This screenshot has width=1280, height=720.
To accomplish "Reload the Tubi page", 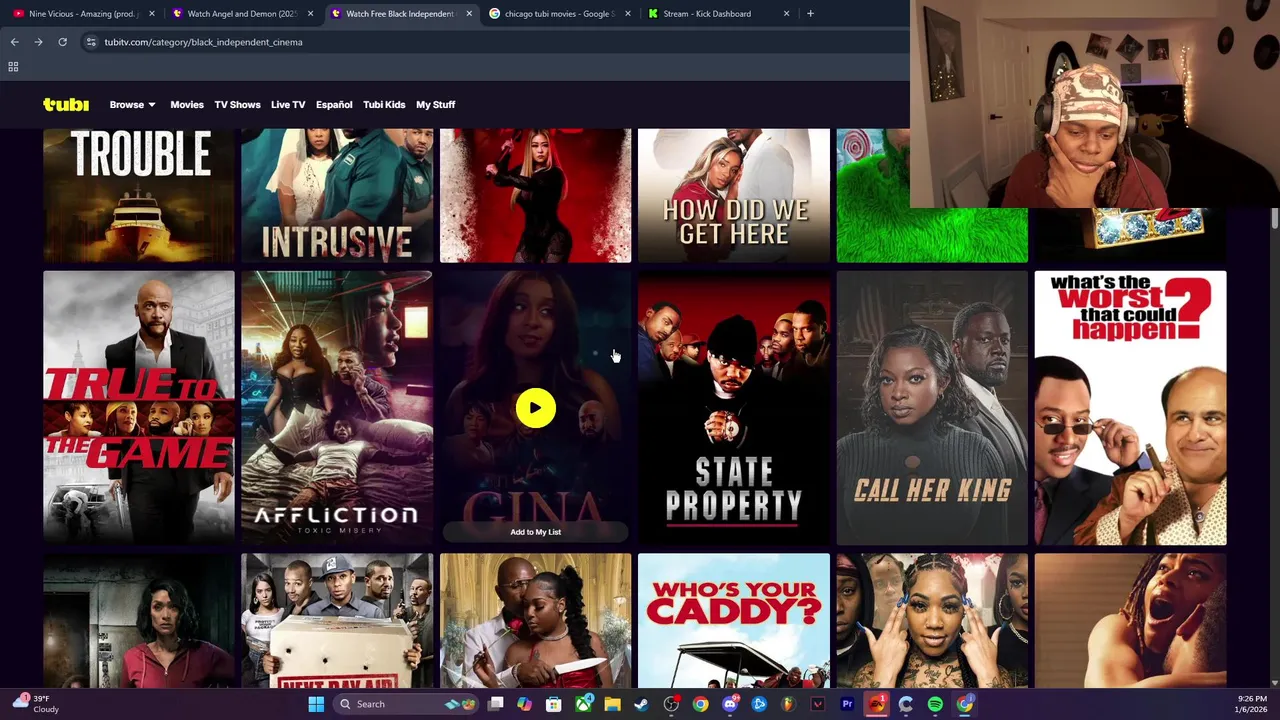I will point(62,42).
